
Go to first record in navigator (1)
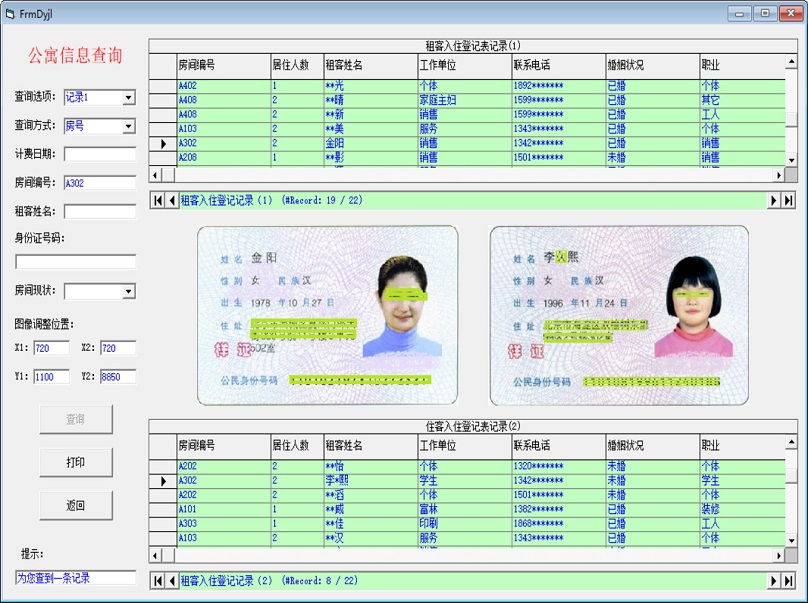coord(158,200)
